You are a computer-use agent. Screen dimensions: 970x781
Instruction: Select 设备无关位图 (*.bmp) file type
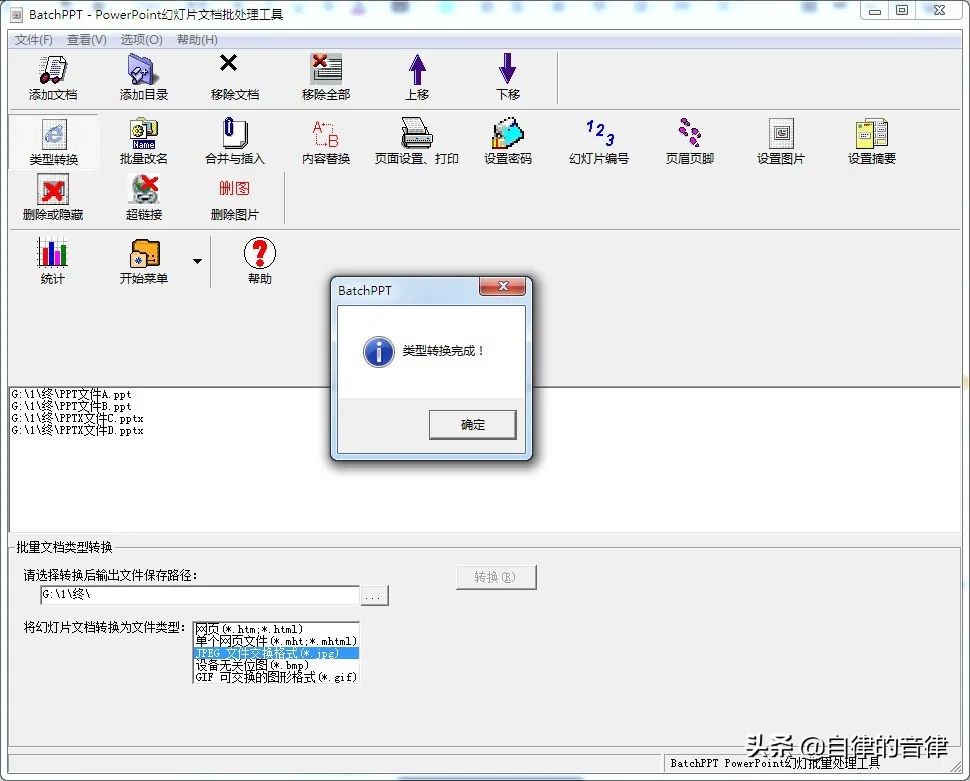276,665
